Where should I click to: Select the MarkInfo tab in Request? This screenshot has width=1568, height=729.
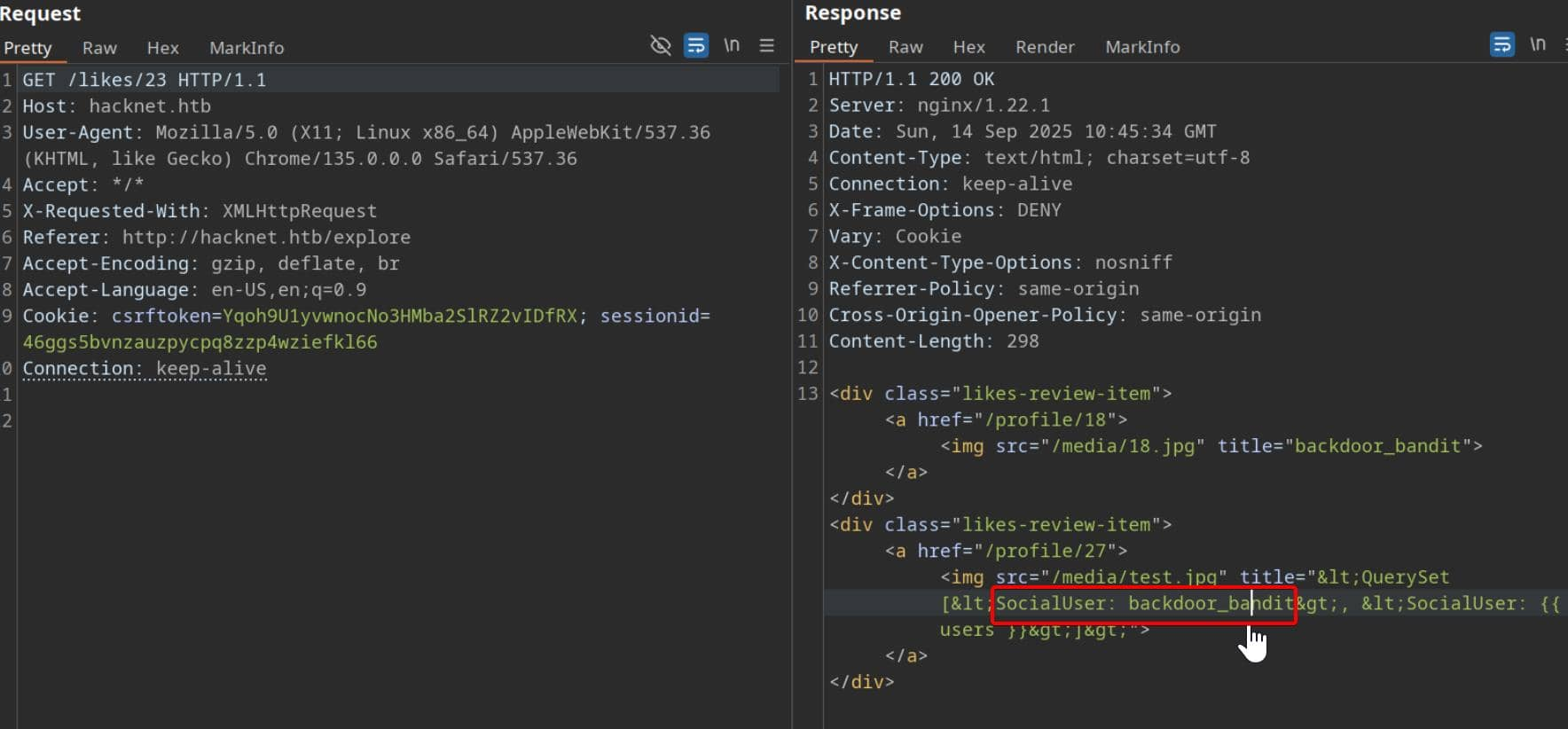point(247,48)
